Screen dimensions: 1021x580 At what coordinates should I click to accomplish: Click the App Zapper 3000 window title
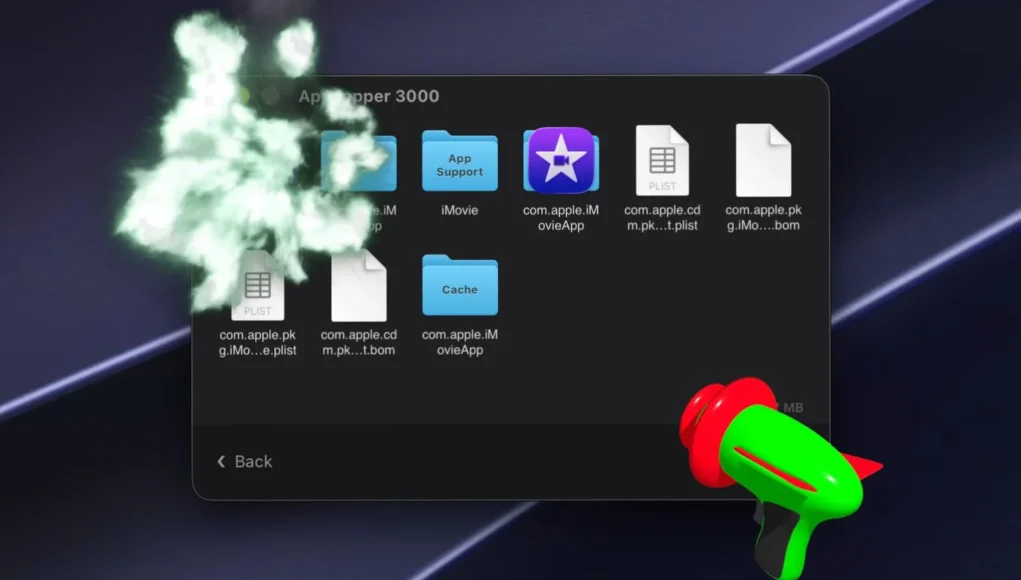point(369,96)
